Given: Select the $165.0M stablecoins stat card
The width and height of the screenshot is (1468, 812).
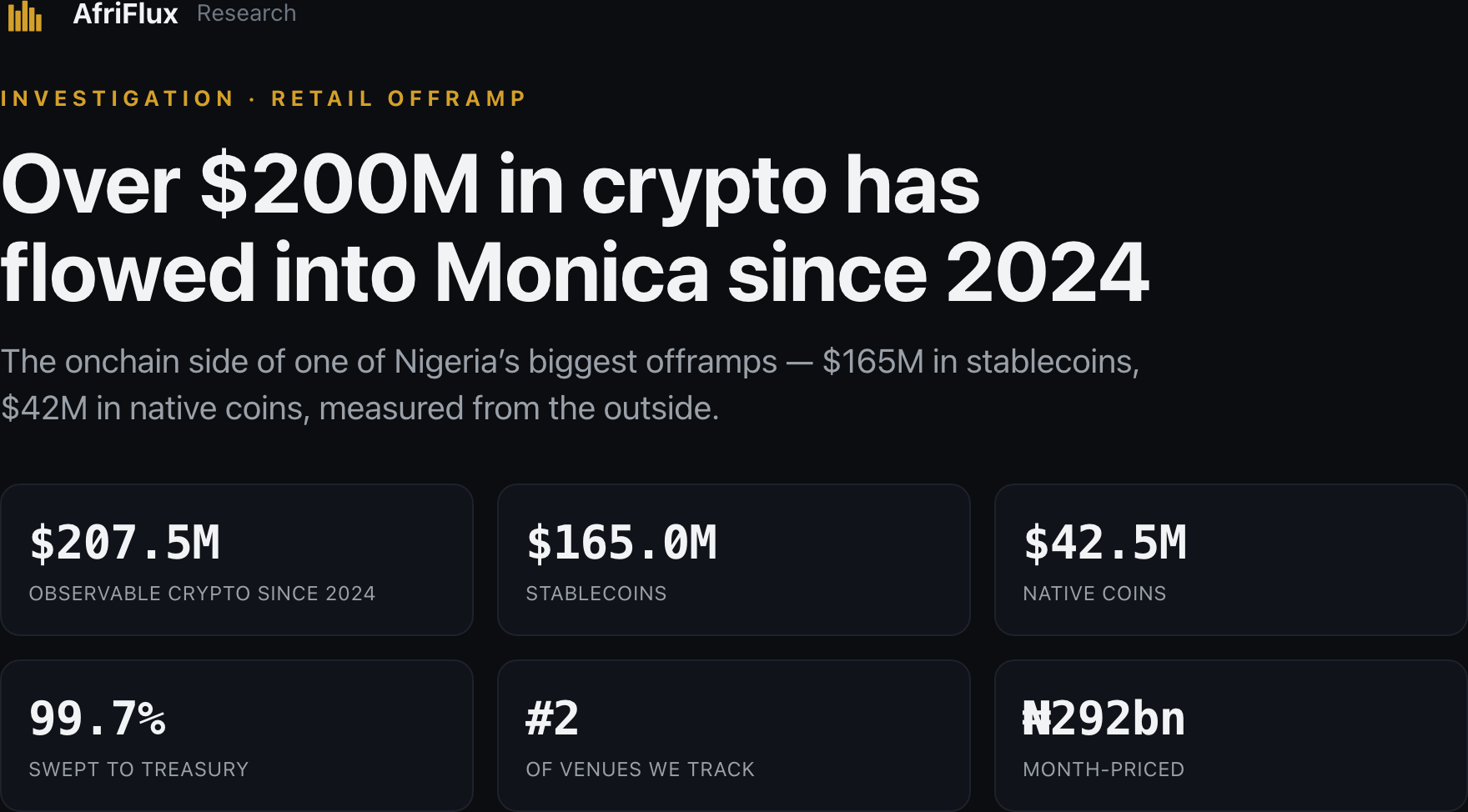Looking at the screenshot, I should tap(734, 559).
